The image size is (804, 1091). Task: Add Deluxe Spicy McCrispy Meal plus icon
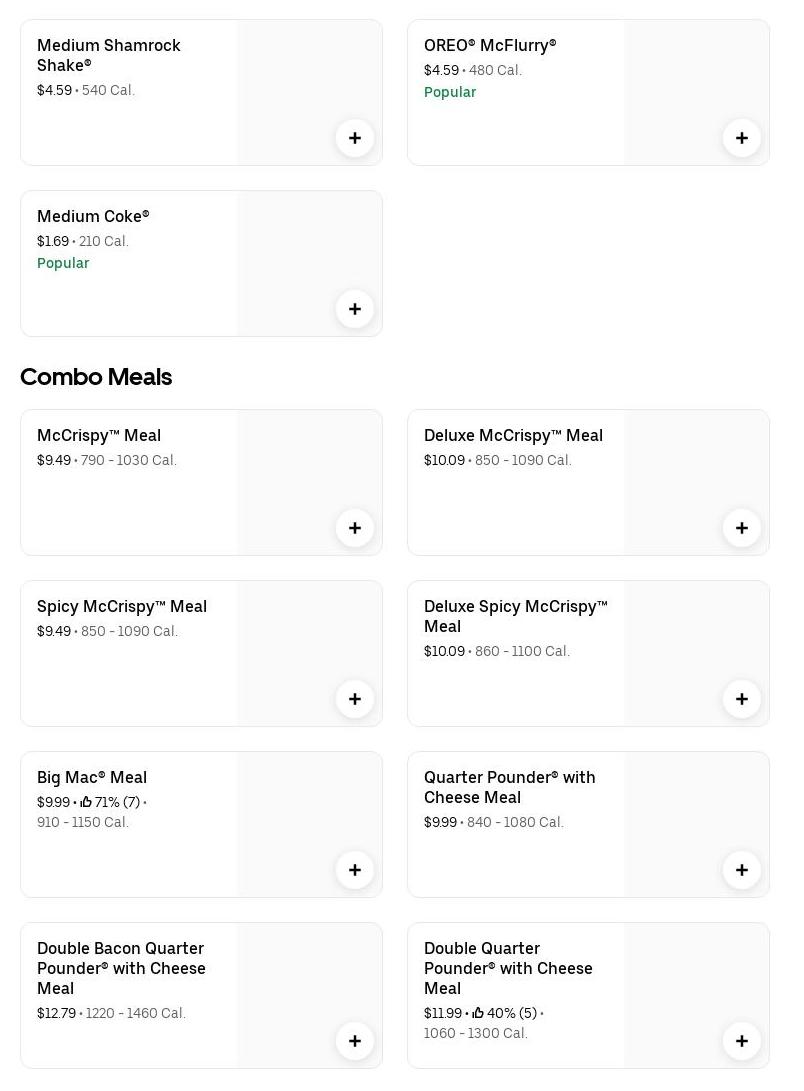click(x=742, y=699)
